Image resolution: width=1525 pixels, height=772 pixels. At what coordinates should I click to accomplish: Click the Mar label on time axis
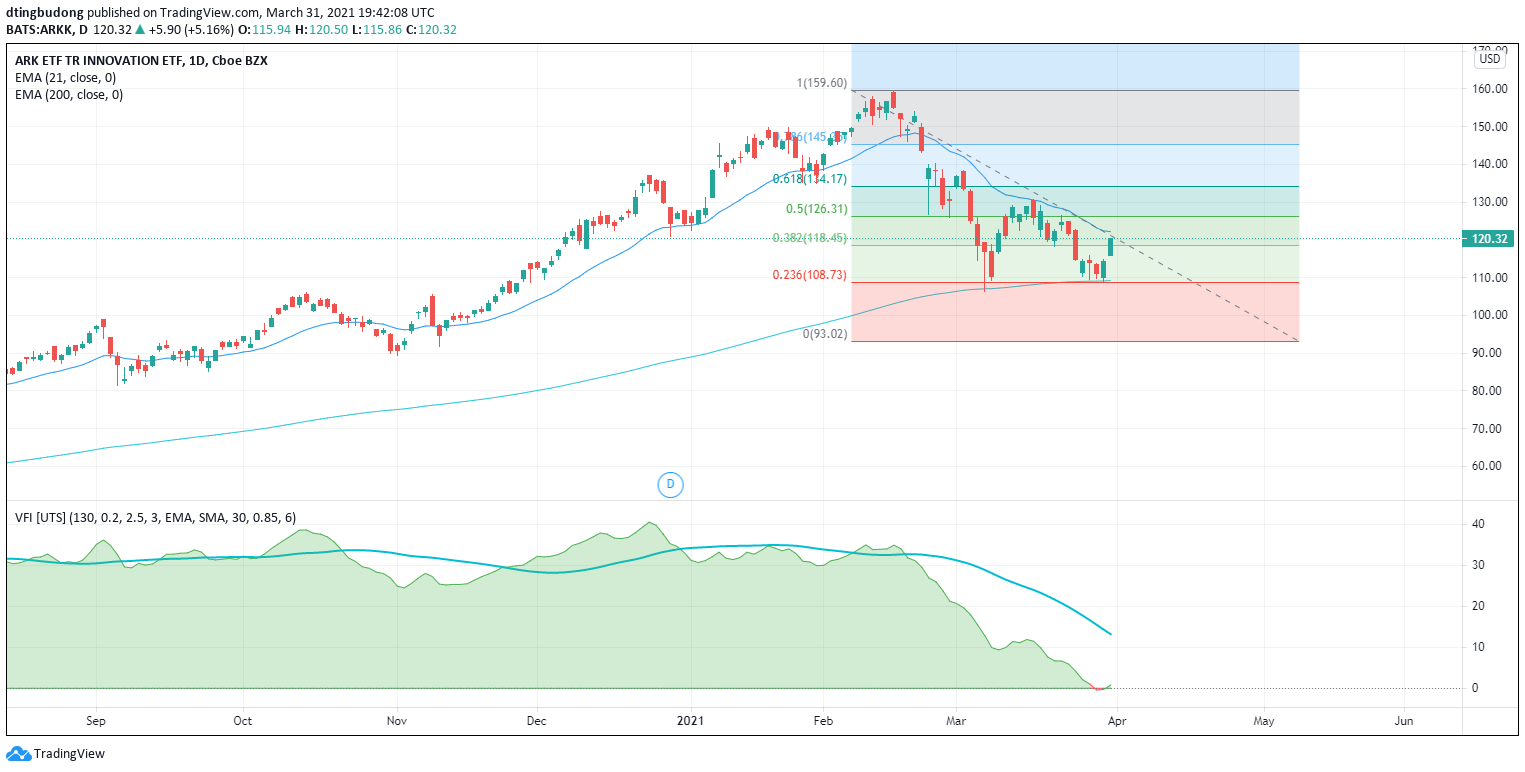[957, 720]
